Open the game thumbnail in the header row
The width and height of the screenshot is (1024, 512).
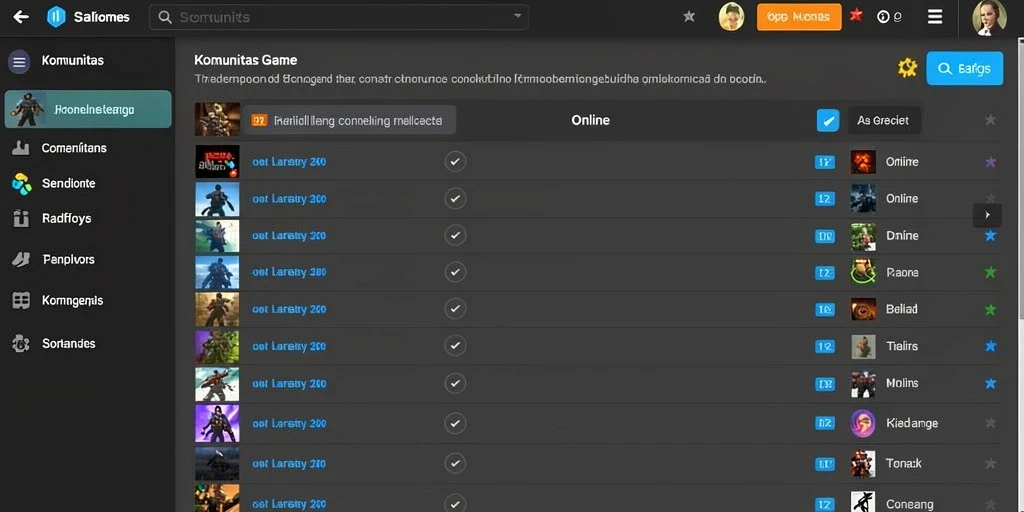click(217, 120)
